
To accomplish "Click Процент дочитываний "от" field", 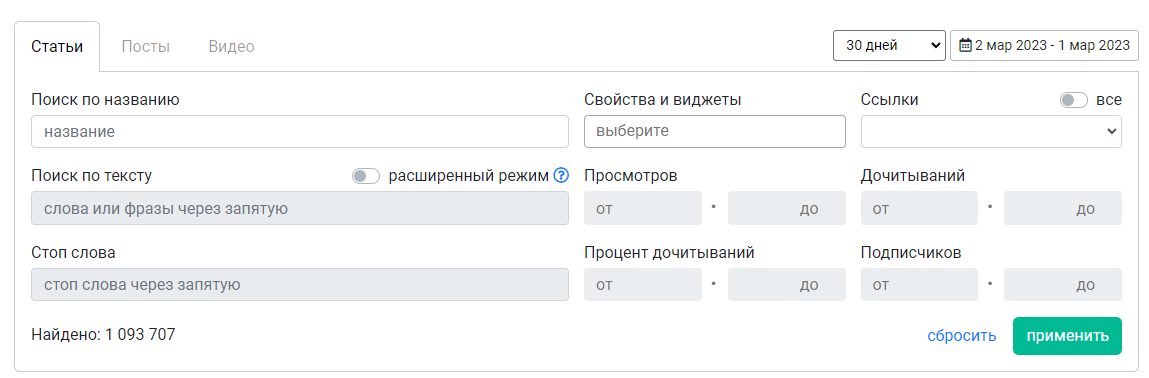I will [643, 284].
